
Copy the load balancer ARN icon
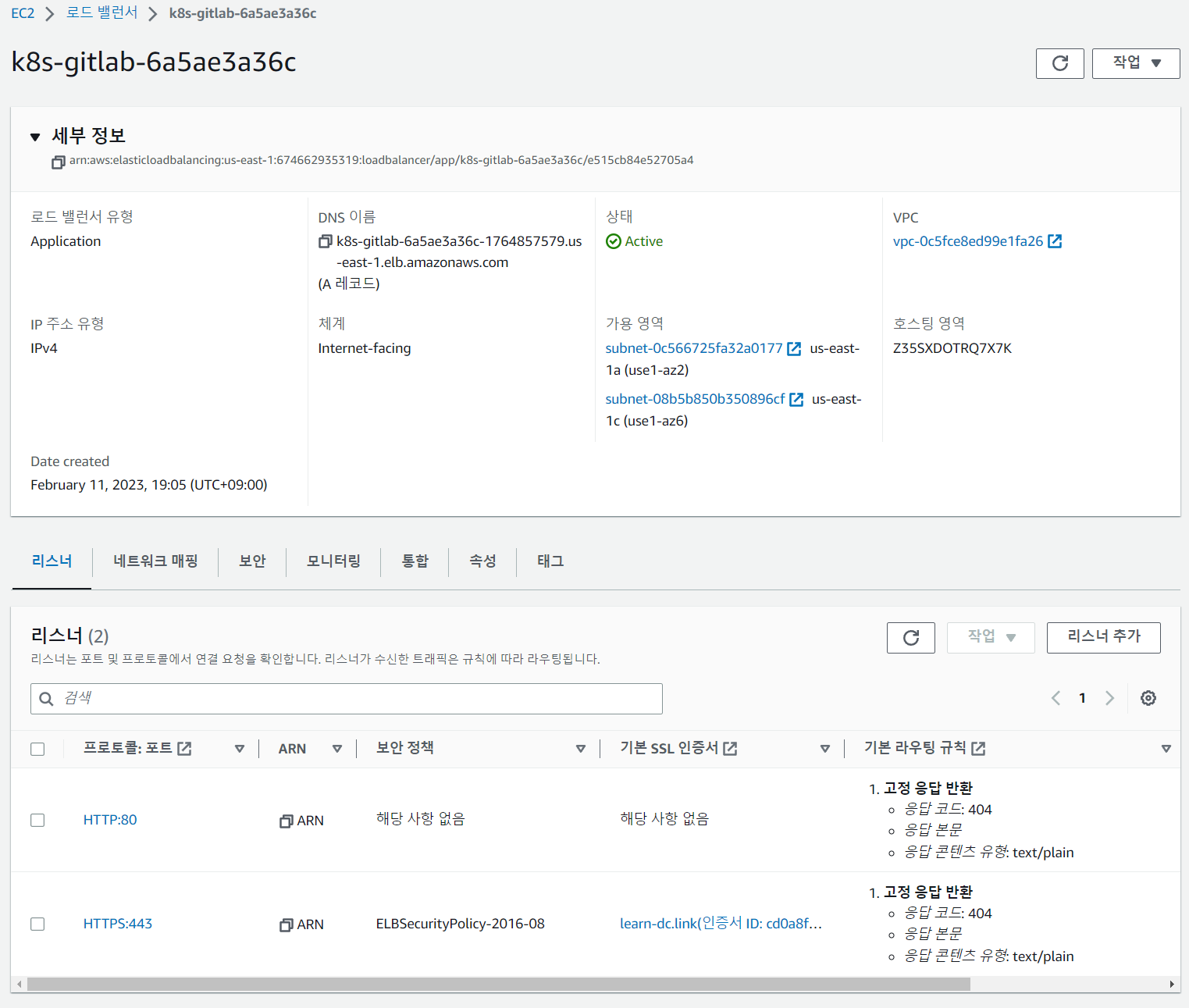pos(59,162)
